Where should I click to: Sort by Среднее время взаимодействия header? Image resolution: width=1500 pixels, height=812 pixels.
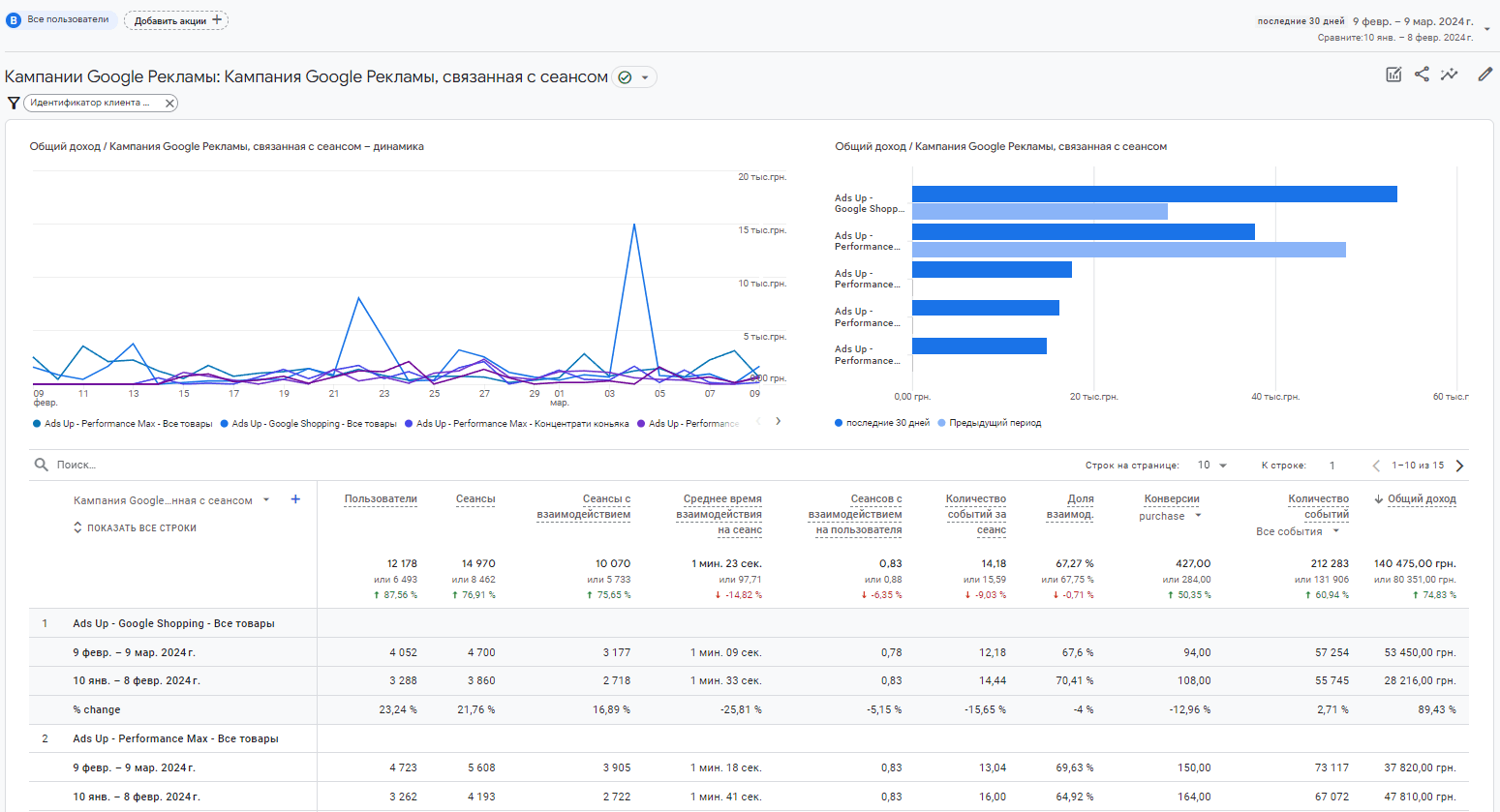719,514
